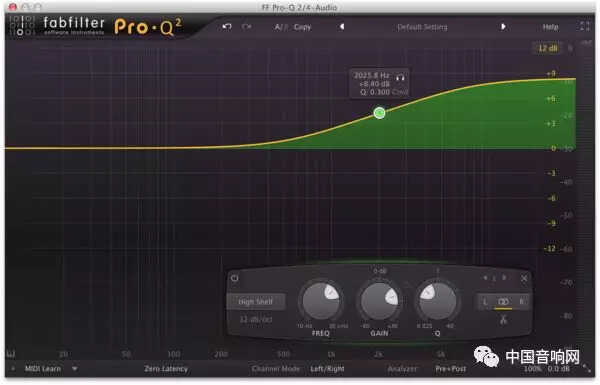Select the green EQ band dot on curve
Viewport: 600px width, 385px height.
pos(379,113)
